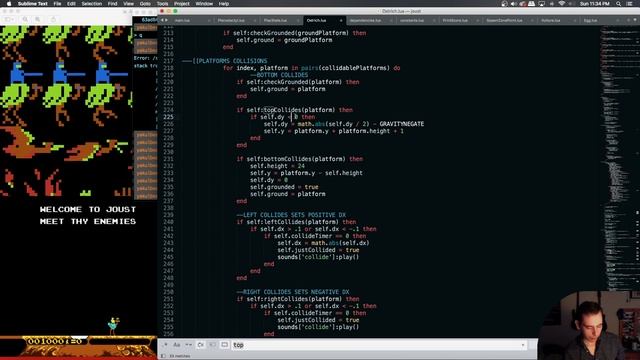Screen dimensions: 640x360
Task: Open the Tools menu
Action: click(162, 4)
